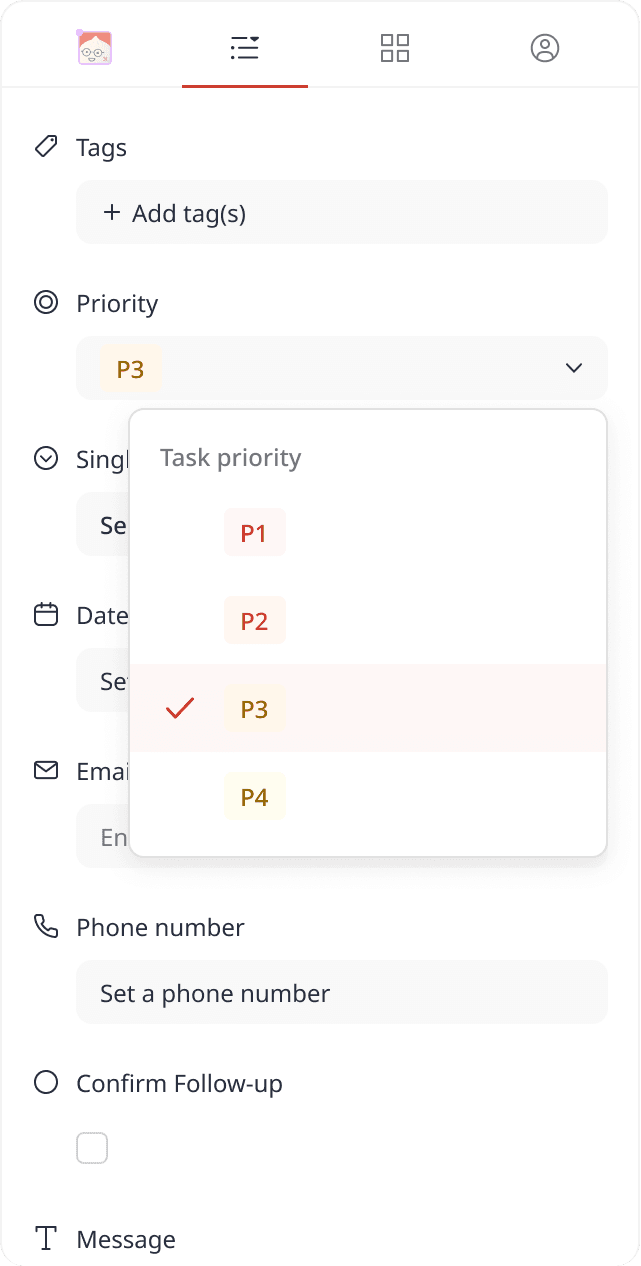Choose P1 task priority

[x=255, y=533]
